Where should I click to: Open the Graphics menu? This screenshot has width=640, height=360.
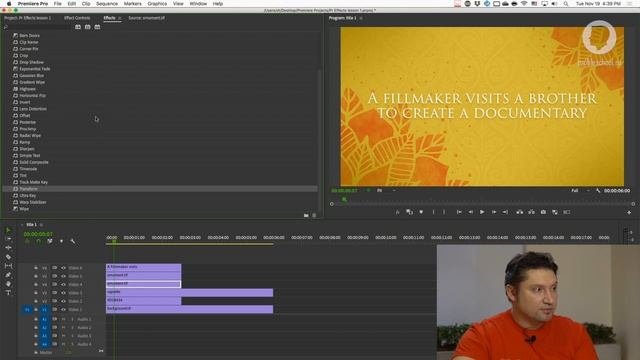(157, 4)
